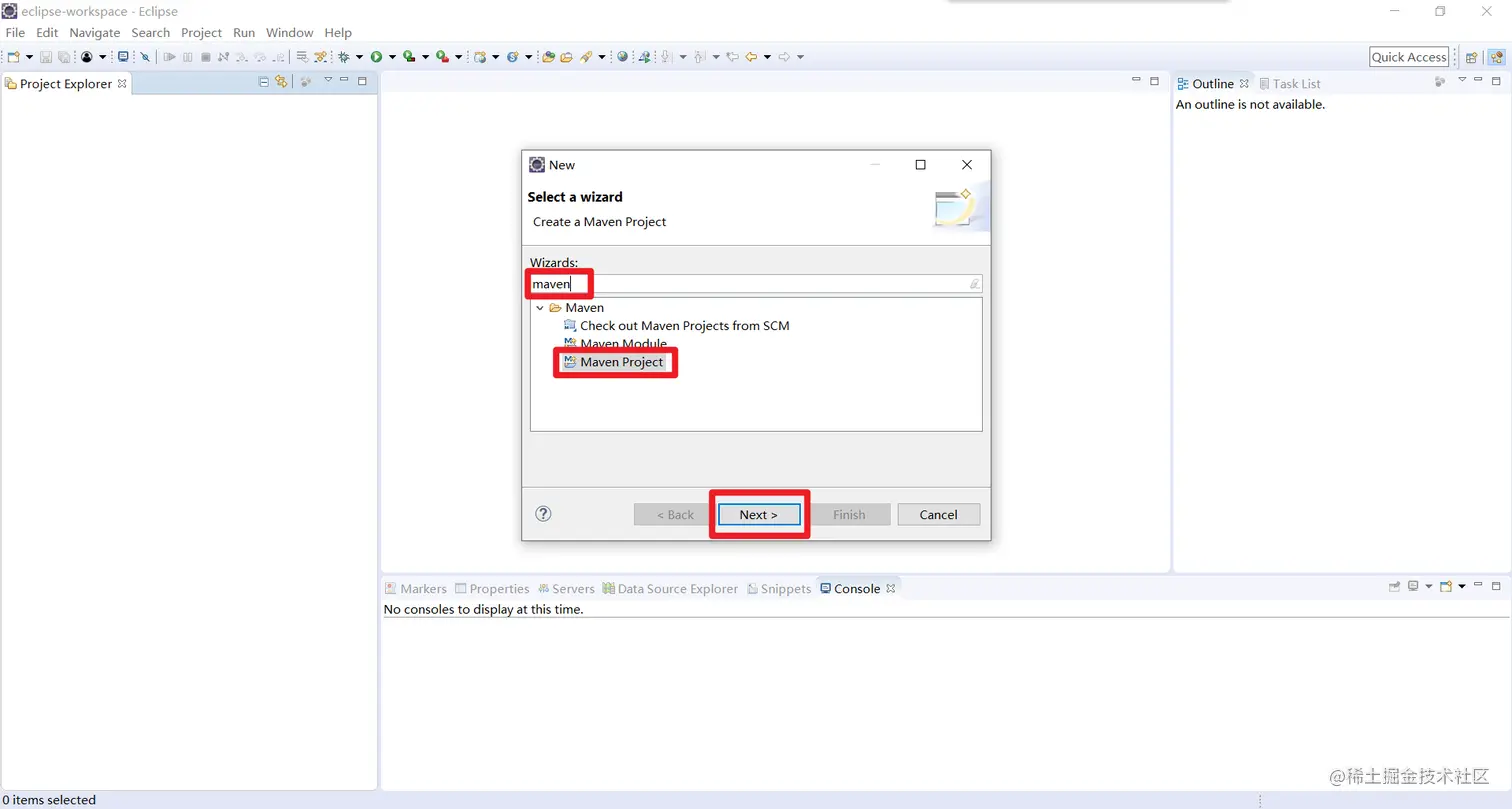Click the Open Console icon
The width and height of the screenshot is (1512, 809).
(1446, 586)
